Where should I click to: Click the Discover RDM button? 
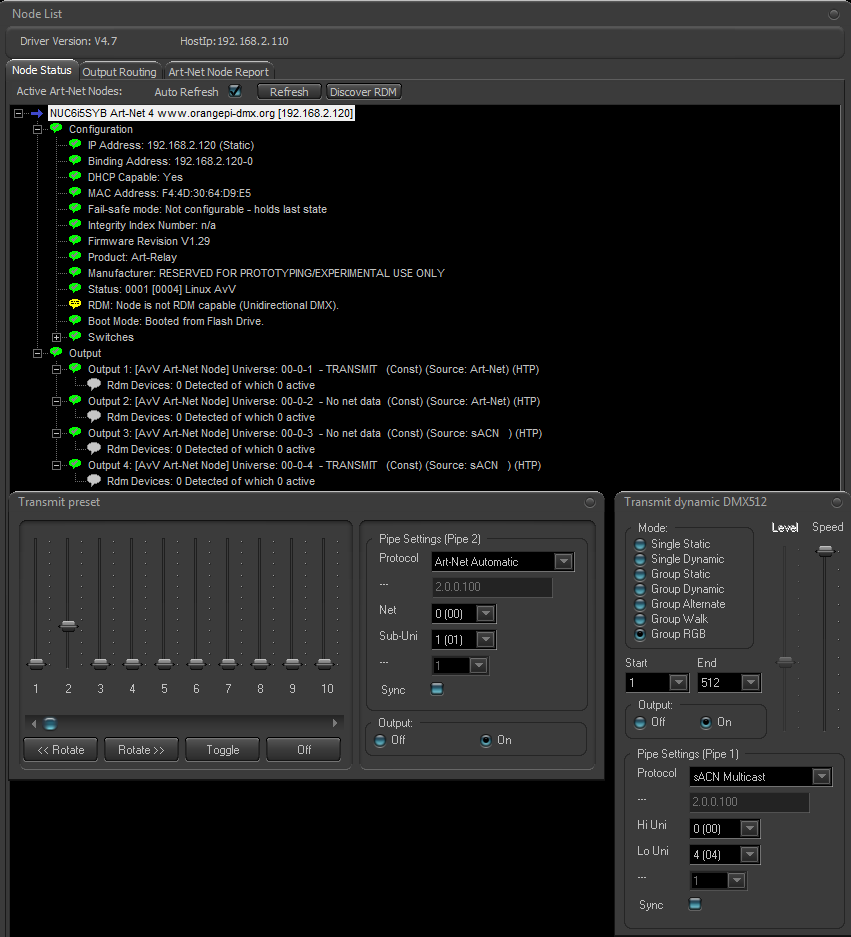tap(363, 92)
